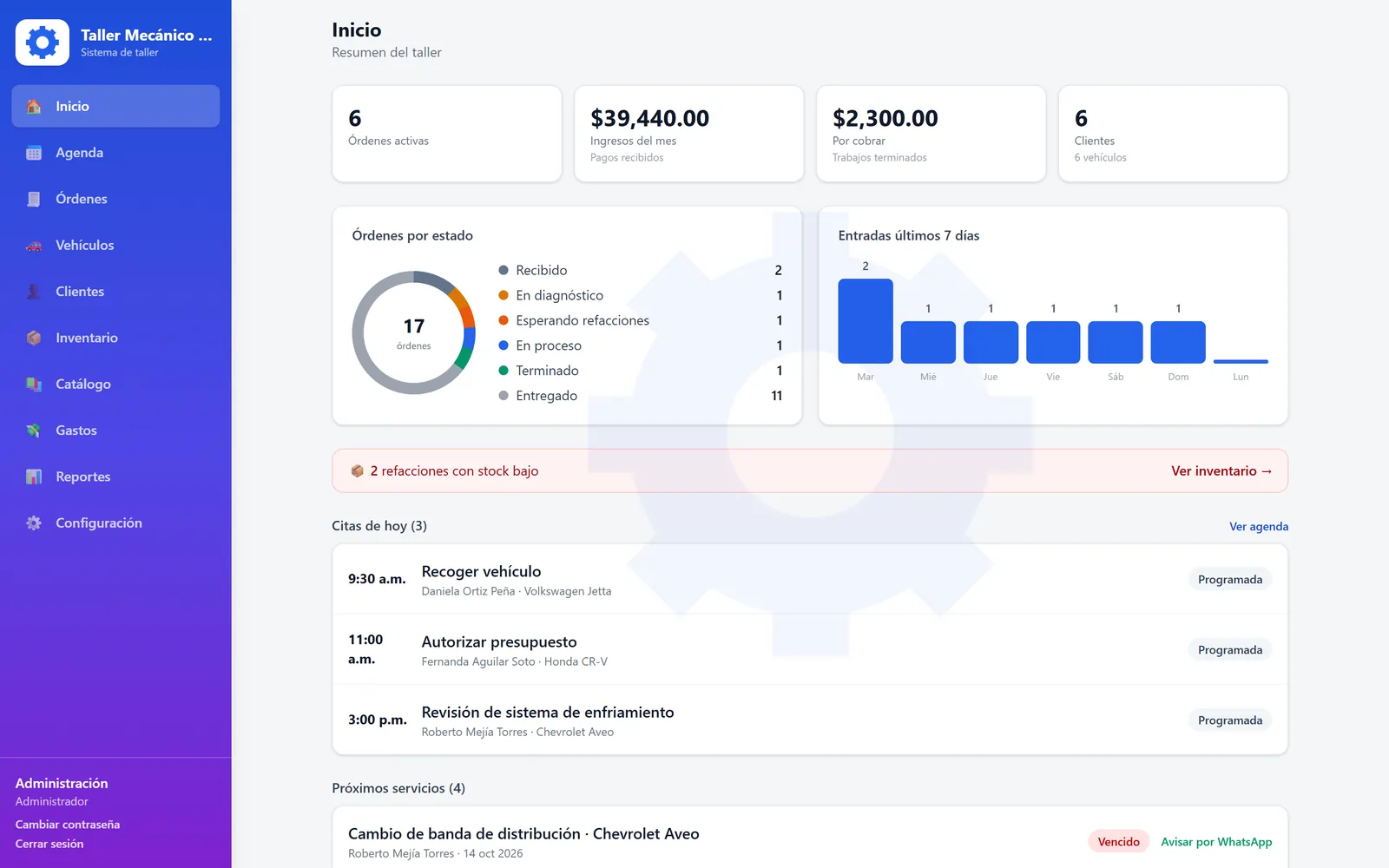
Task: Click the Terminado legend color dot
Action: [x=504, y=371]
